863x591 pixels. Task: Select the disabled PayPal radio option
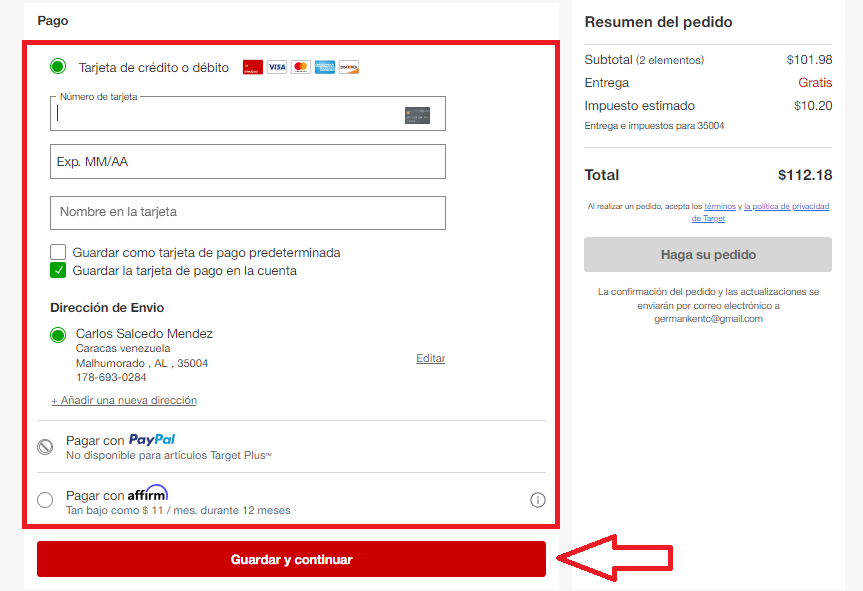tap(45, 447)
